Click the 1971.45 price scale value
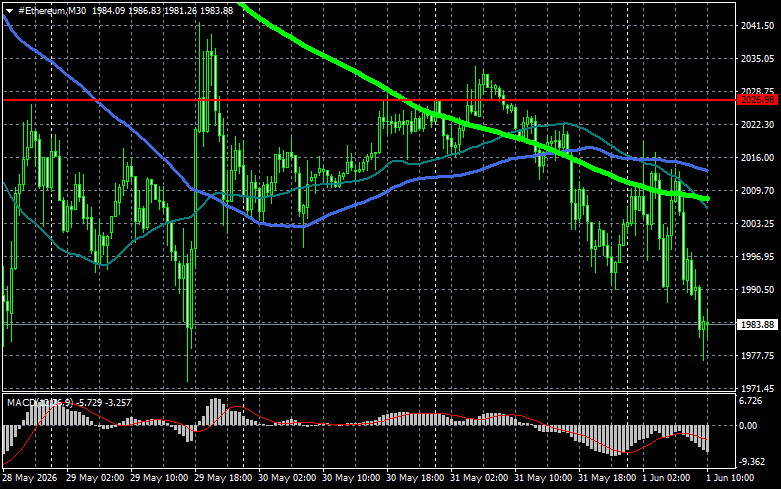Image resolution: width=781 pixels, height=489 pixels. [x=758, y=388]
